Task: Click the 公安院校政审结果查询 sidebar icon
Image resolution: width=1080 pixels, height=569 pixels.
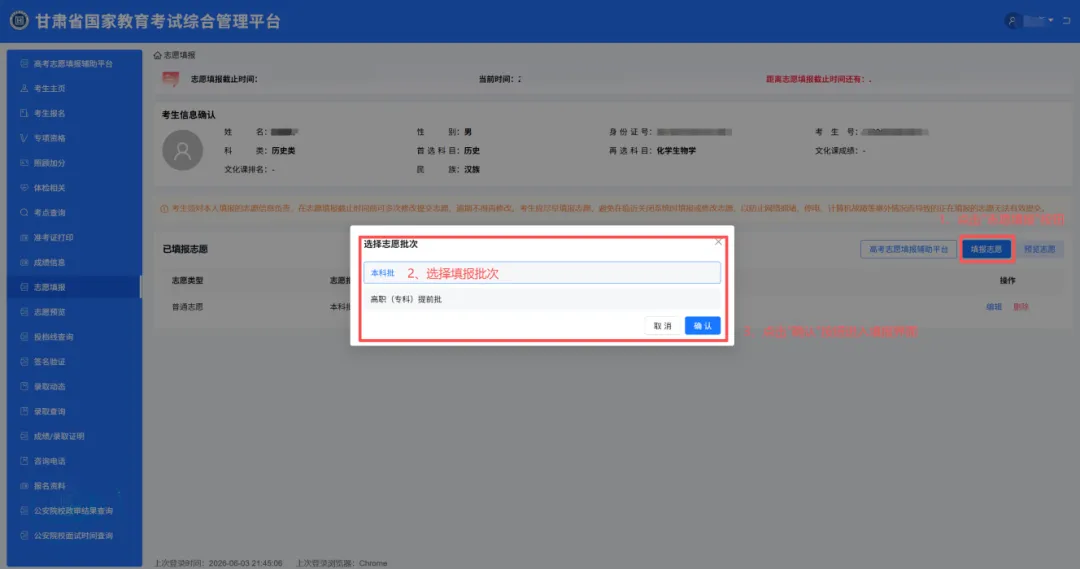Action: [x=24, y=510]
